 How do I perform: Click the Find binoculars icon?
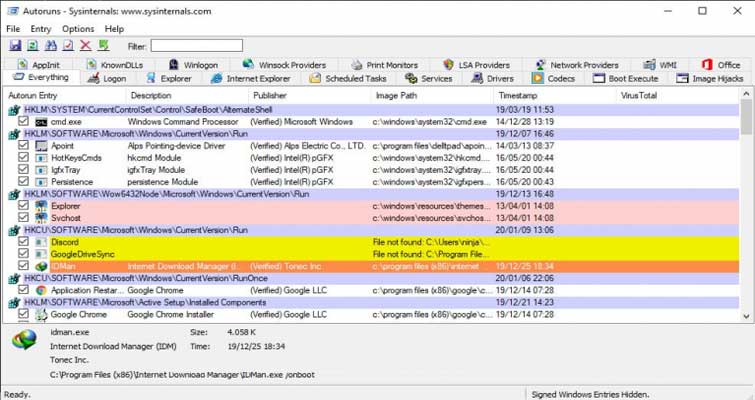51,46
